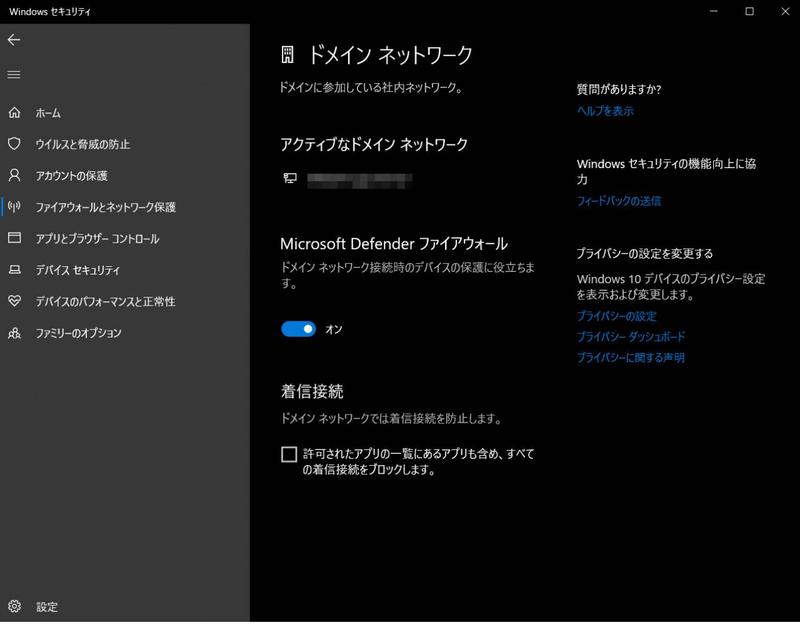Click 着信接続 heading text
The height and width of the screenshot is (625, 800).
pos(312,391)
